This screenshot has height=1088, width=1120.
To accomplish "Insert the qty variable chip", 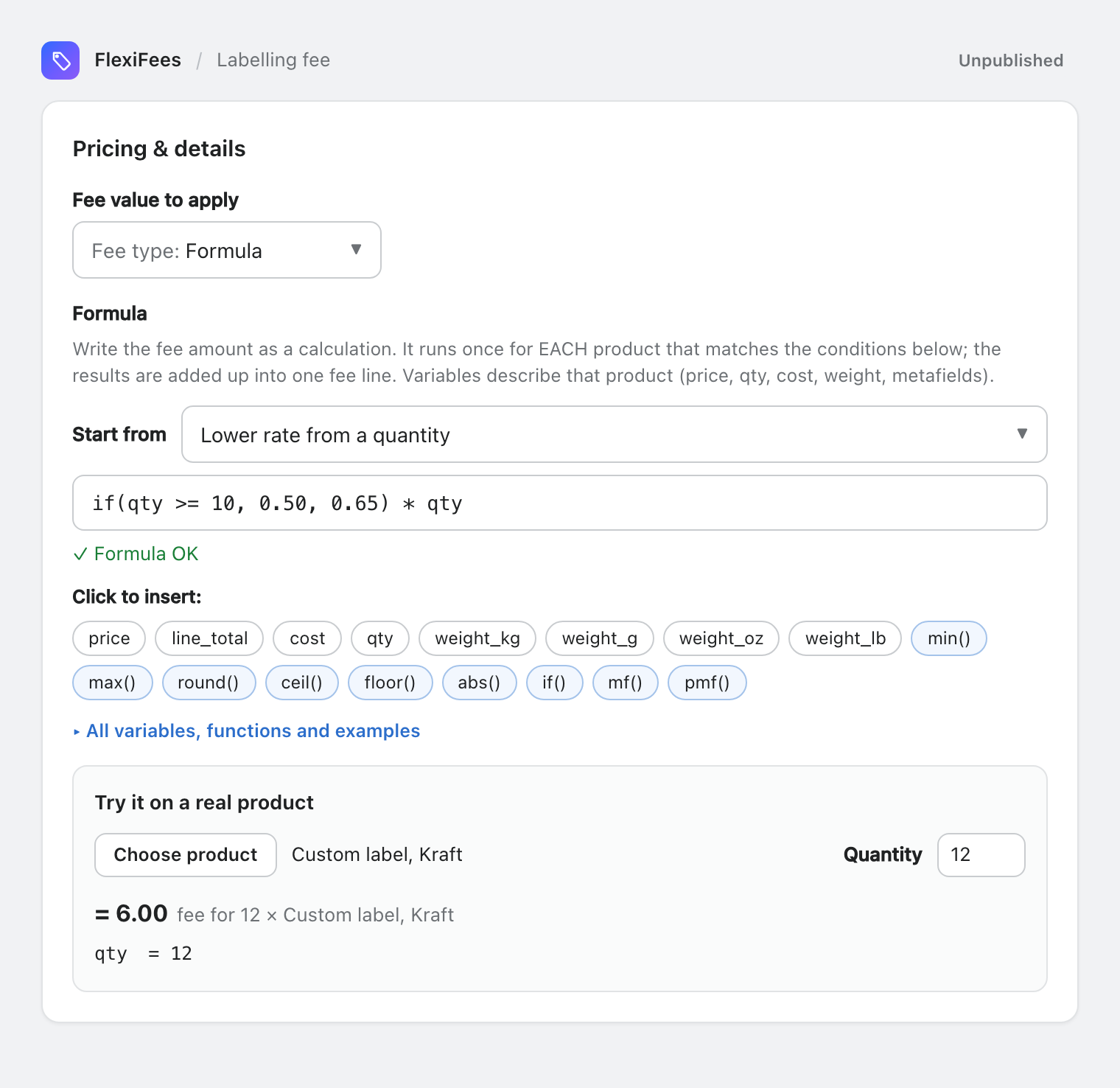I will pos(380,638).
